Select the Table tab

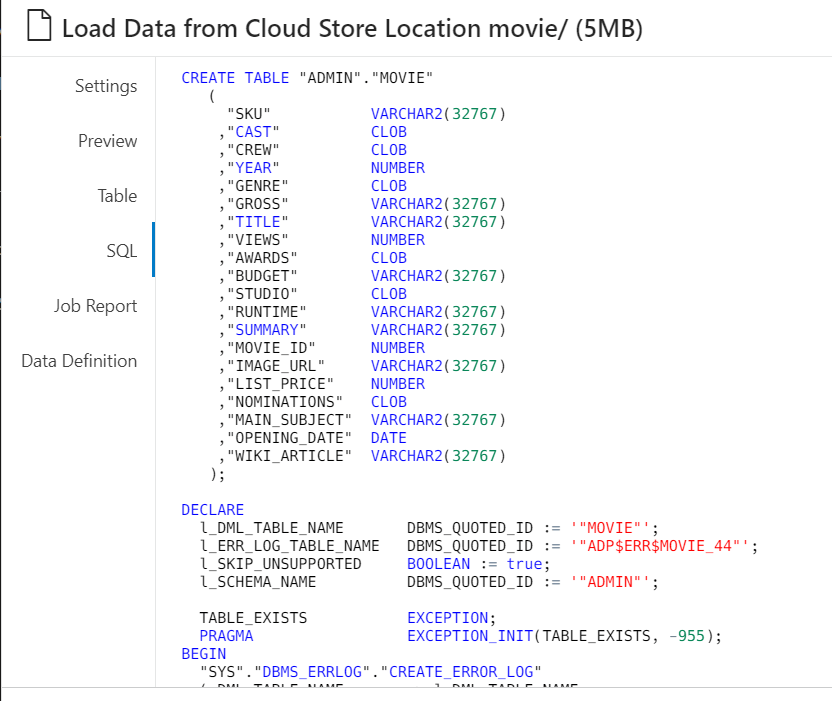(x=117, y=196)
